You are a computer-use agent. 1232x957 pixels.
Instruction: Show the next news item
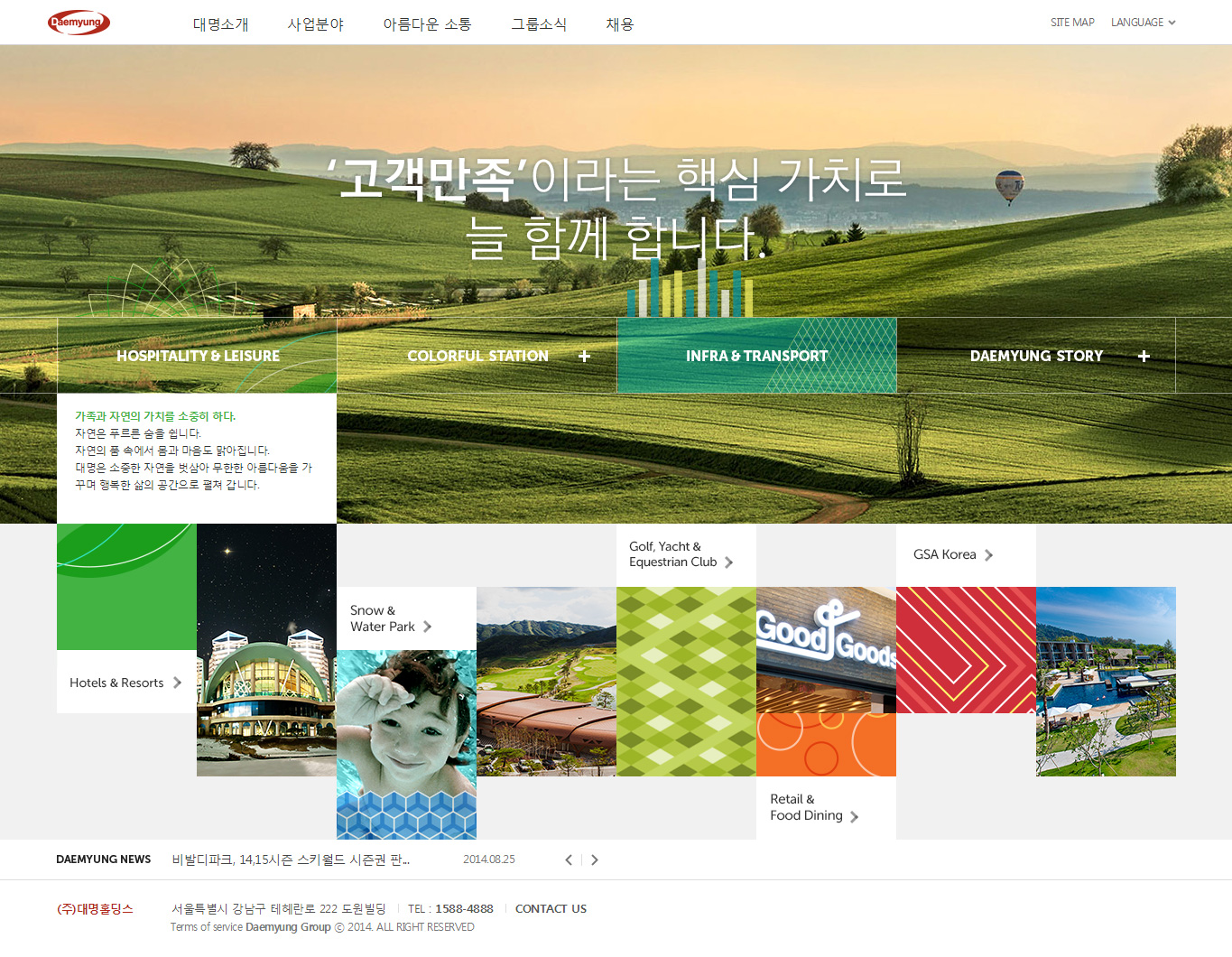pos(595,859)
